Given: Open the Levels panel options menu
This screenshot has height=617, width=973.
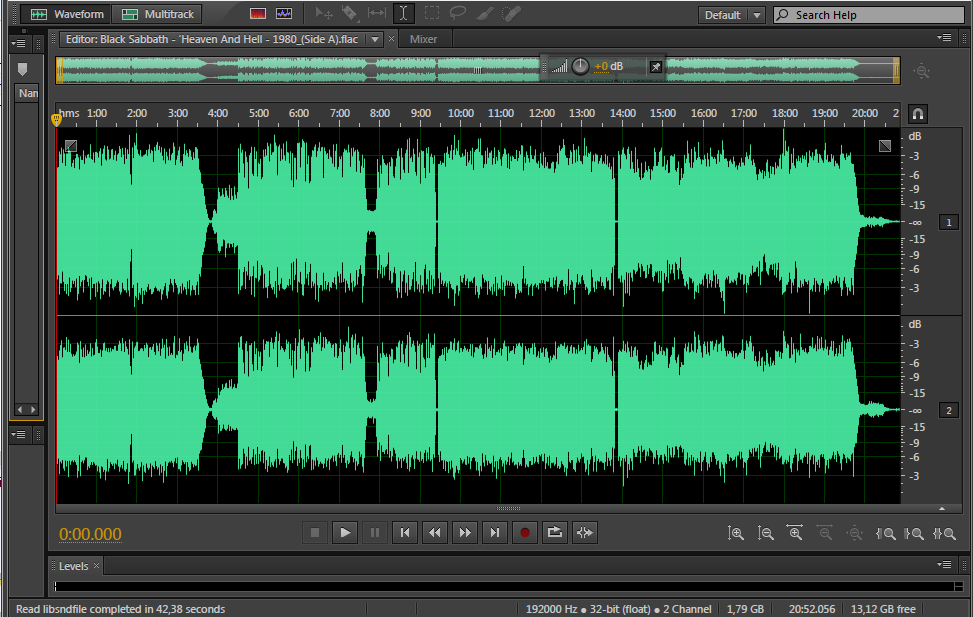Looking at the screenshot, I should pyautogui.click(x=944, y=565).
